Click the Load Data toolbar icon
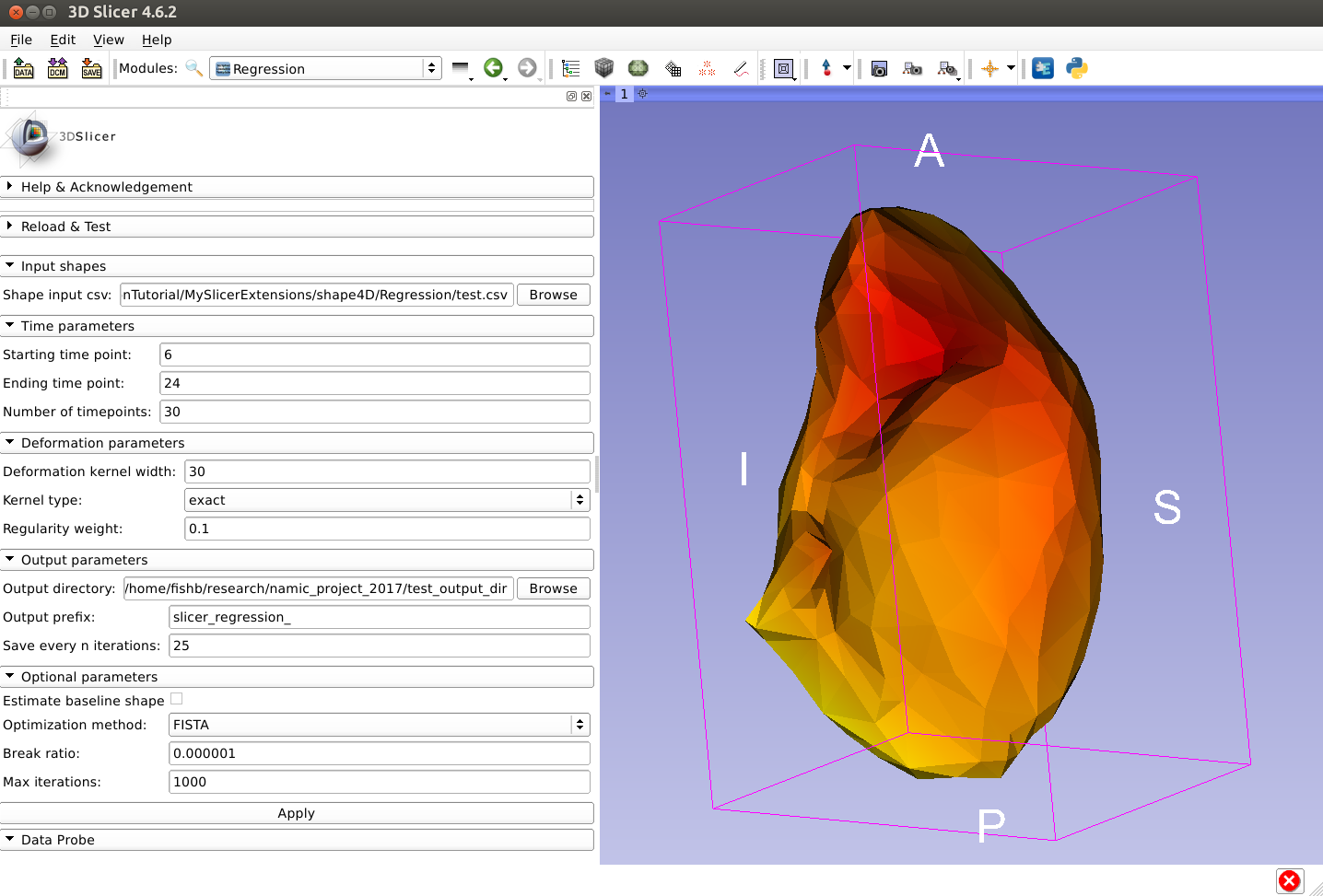The image size is (1323, 896). point(23,68)
